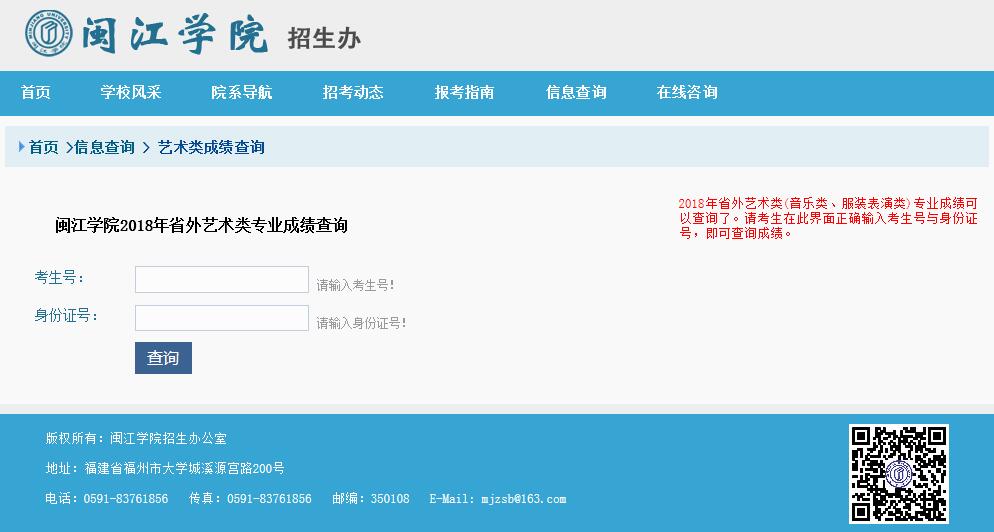Click the 考生号： field label
994x532 pixels.
(60, 278)
